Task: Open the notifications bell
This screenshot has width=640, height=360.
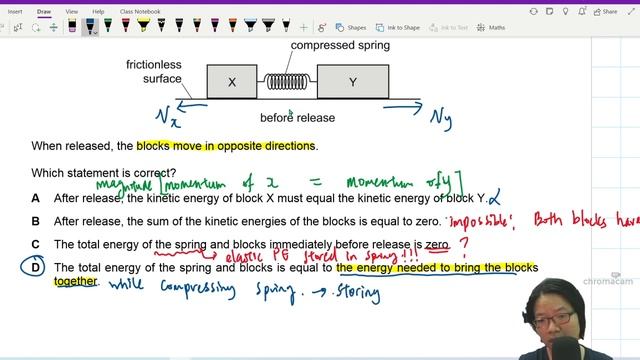Action: [x=582, y=11]
